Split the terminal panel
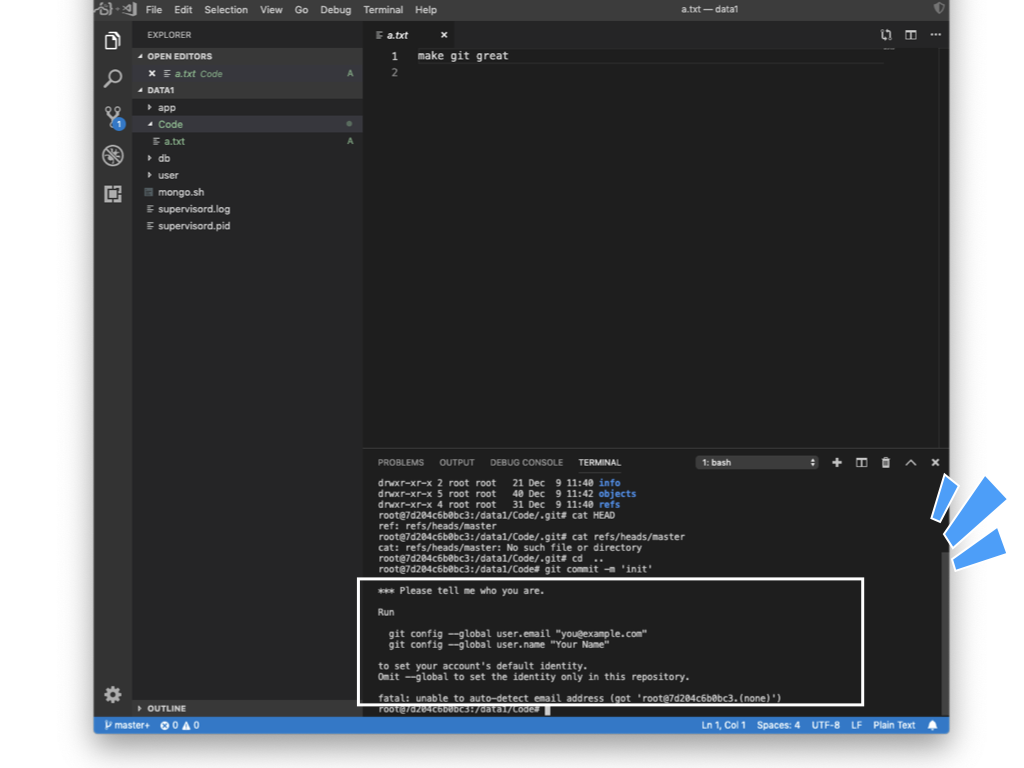This screenshot has width=1024, height=768. point(861,463)
